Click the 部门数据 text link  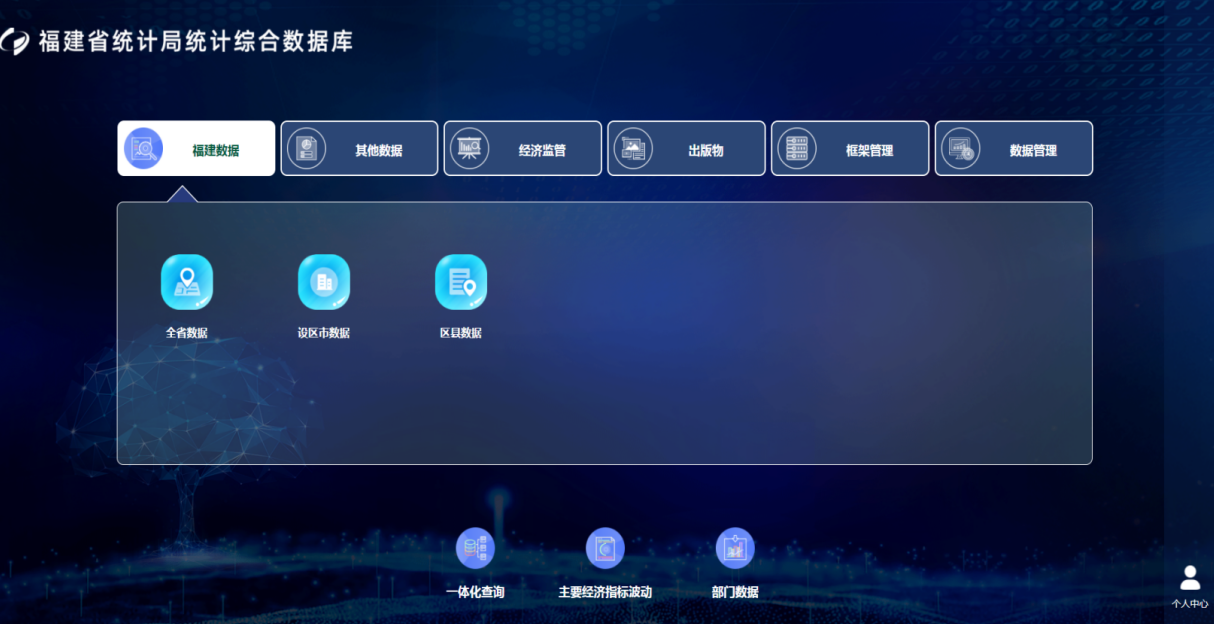(735, 592)
